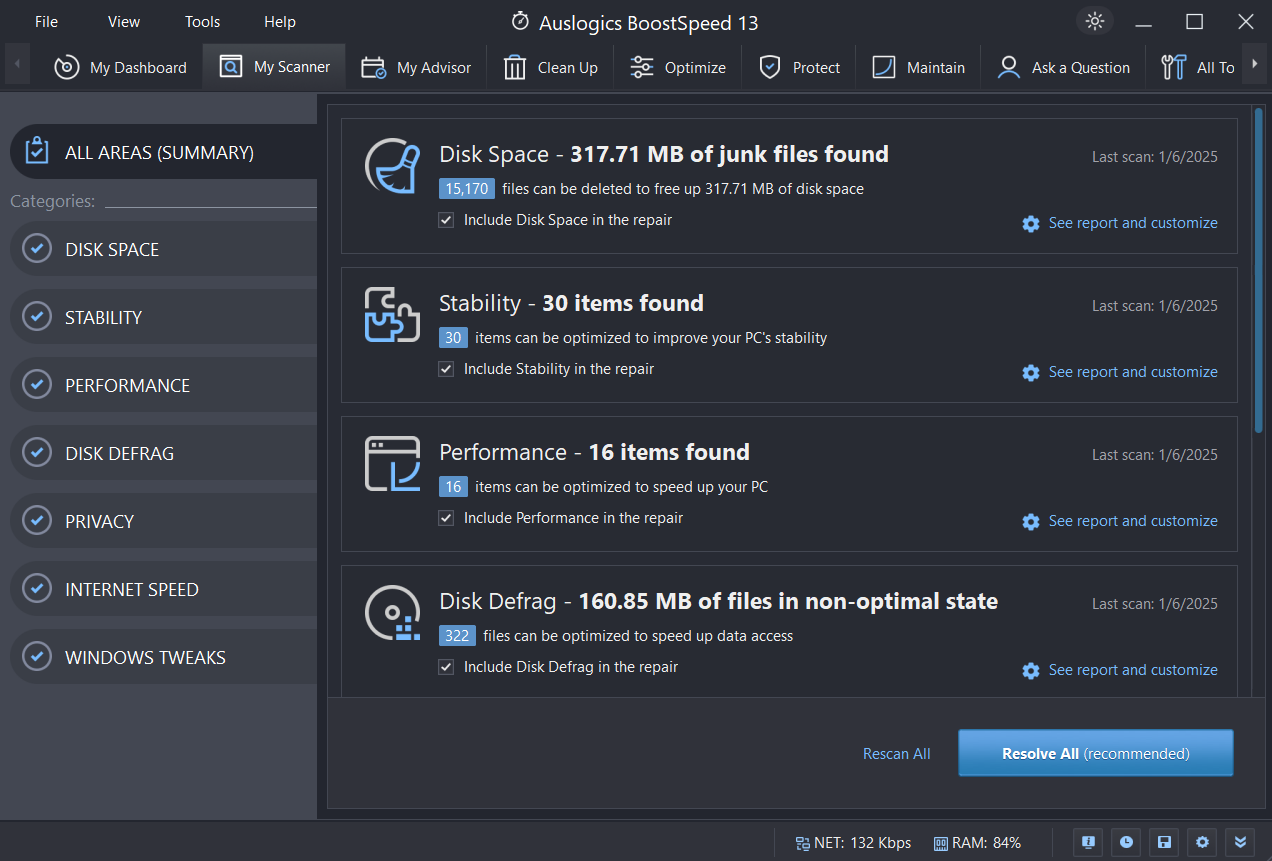Viewport: 1272px width, 861px height.
Task: Click the All Areas clipboard icon
Action: pos(37,152)
